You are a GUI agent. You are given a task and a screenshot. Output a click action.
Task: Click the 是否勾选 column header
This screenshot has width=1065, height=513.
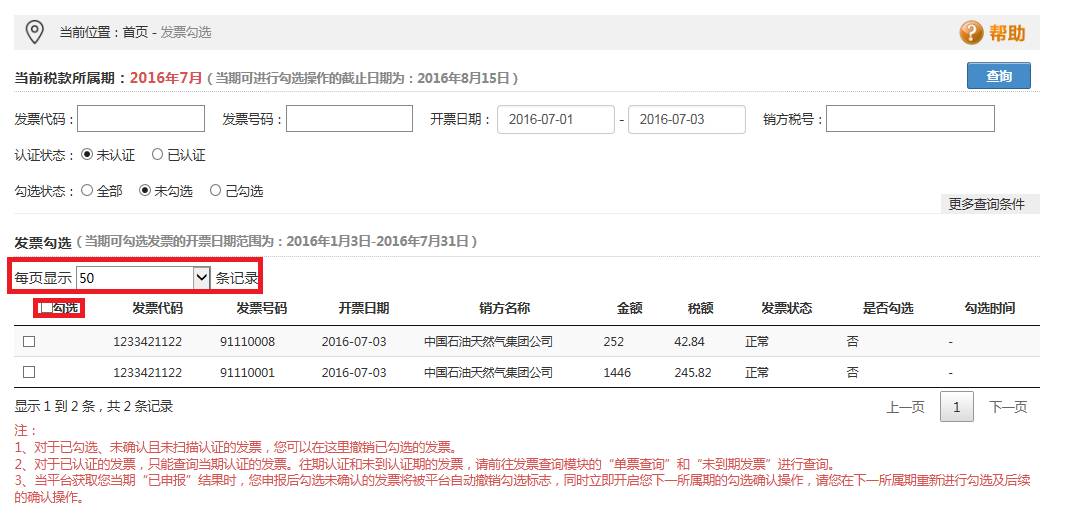pos(888,308)
